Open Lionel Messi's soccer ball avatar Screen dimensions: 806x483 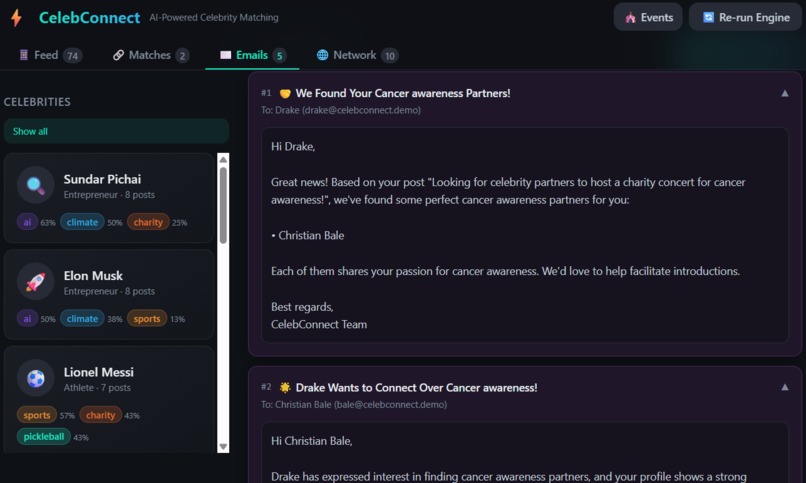(x=35, y=378)
